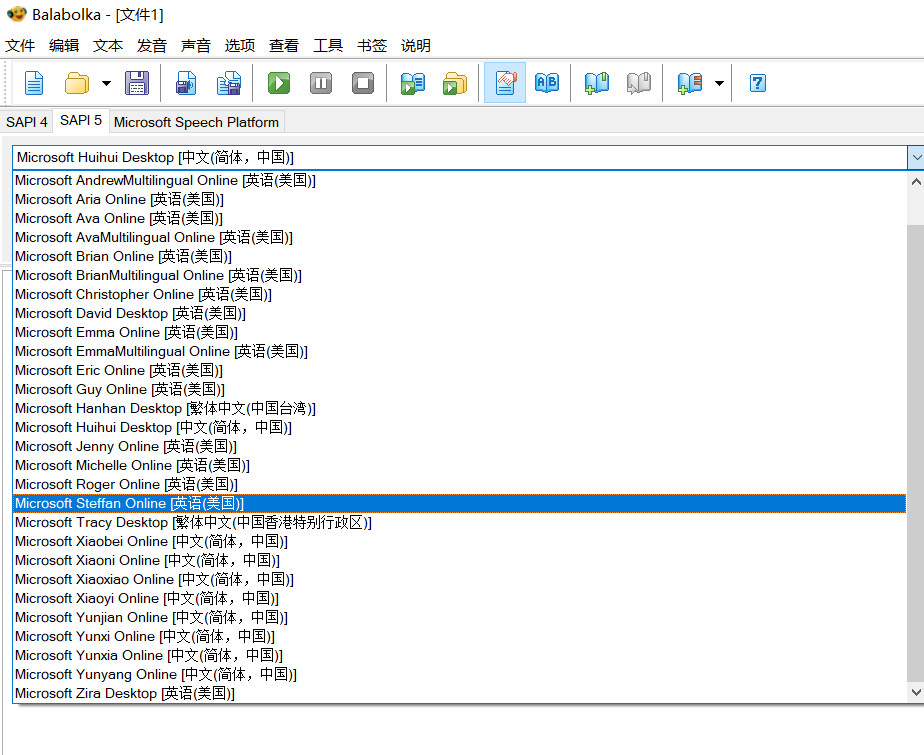Stop reading with the Stop button
This screenshot has height=755, width=924.
point(363,83)
